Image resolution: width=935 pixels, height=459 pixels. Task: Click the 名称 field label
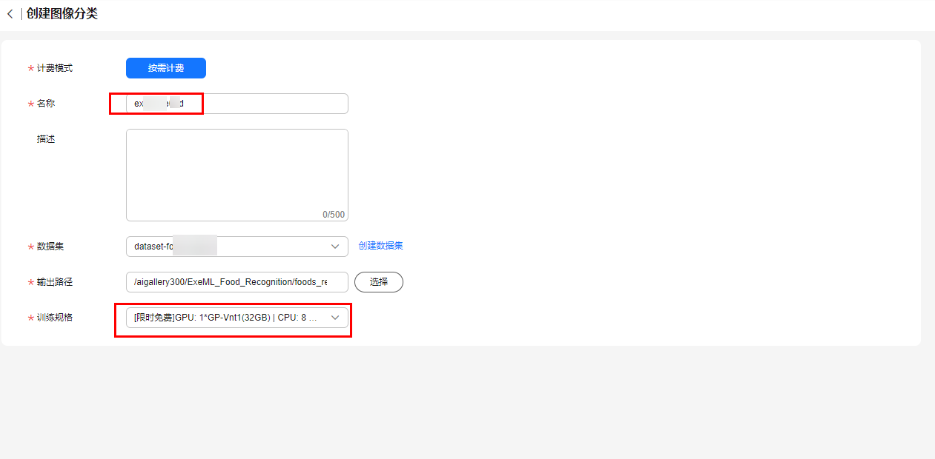[47, 104]
